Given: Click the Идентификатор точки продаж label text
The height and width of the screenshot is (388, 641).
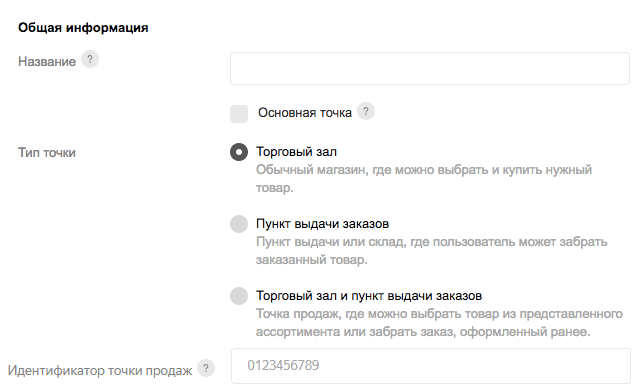Looking at the screenshot, I should tap(100, 370).
